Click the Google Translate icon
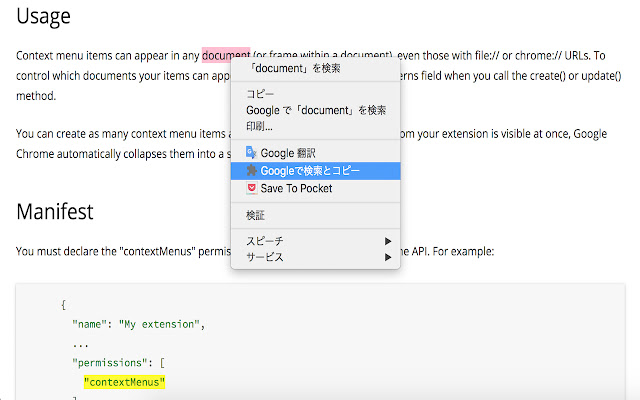The image size is (640, 400). (x=251, y=153)
